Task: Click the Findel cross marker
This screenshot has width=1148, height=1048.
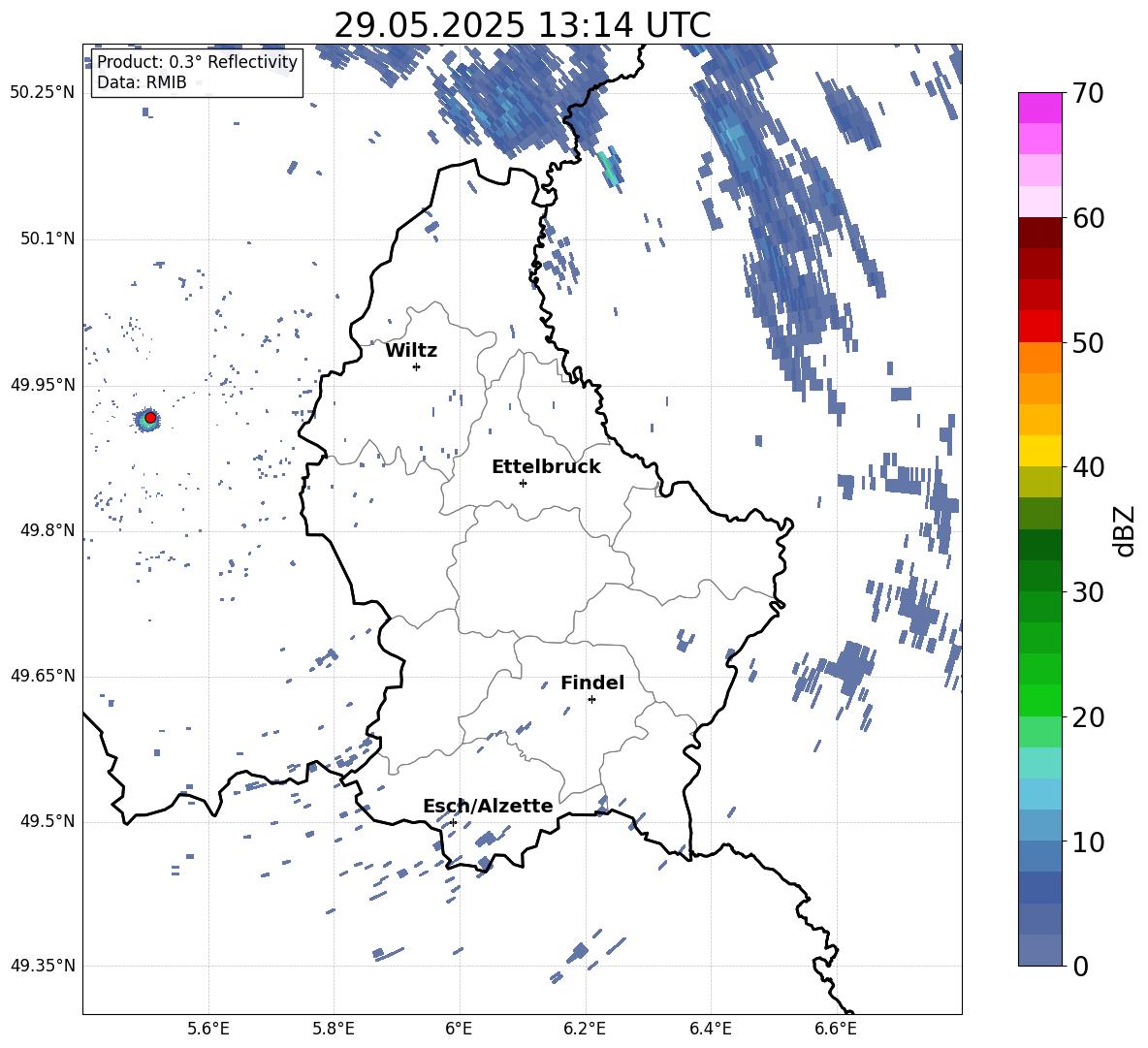Action: tap(591, 700)
